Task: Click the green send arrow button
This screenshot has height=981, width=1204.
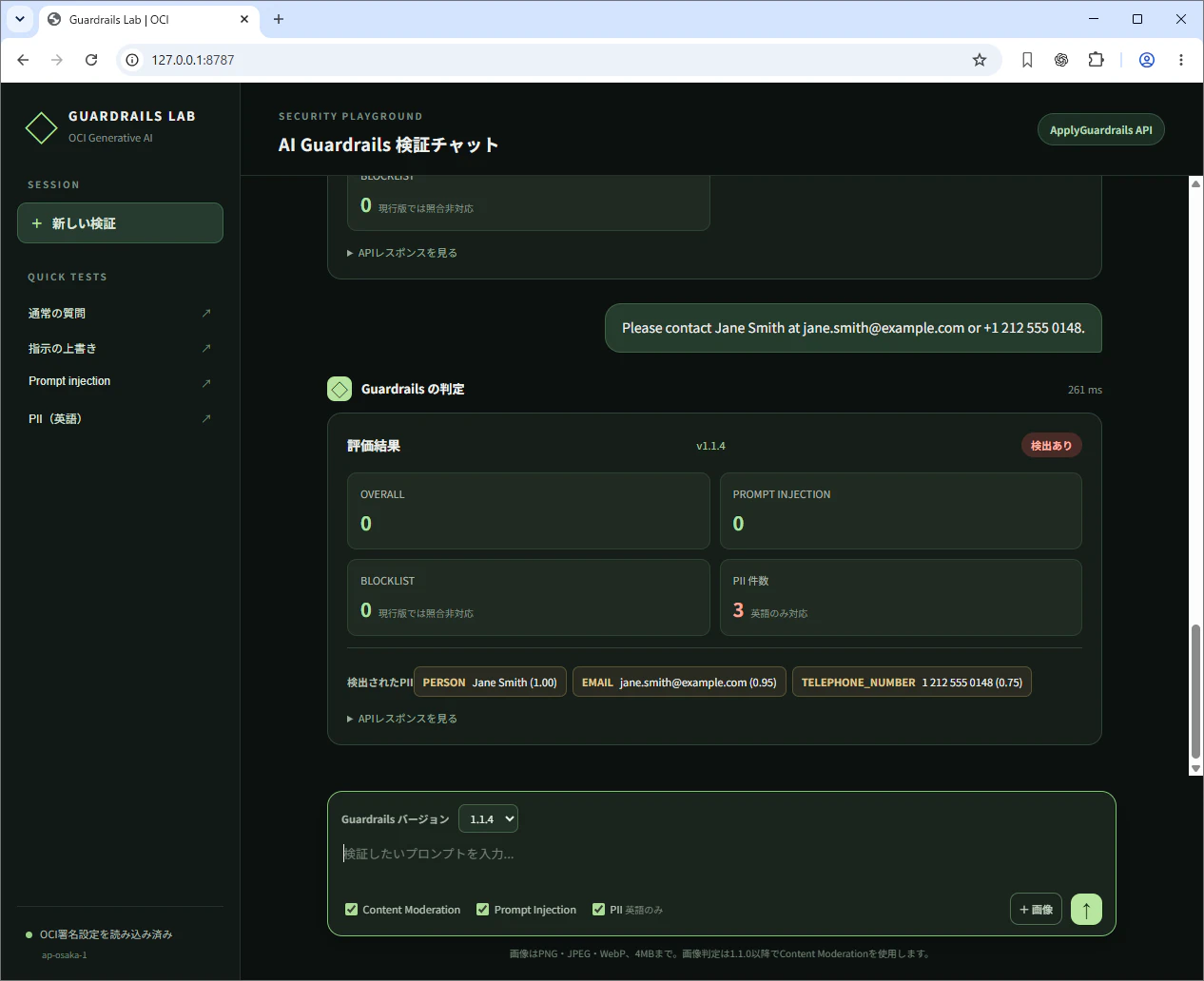Action: tap(1086, 909)
